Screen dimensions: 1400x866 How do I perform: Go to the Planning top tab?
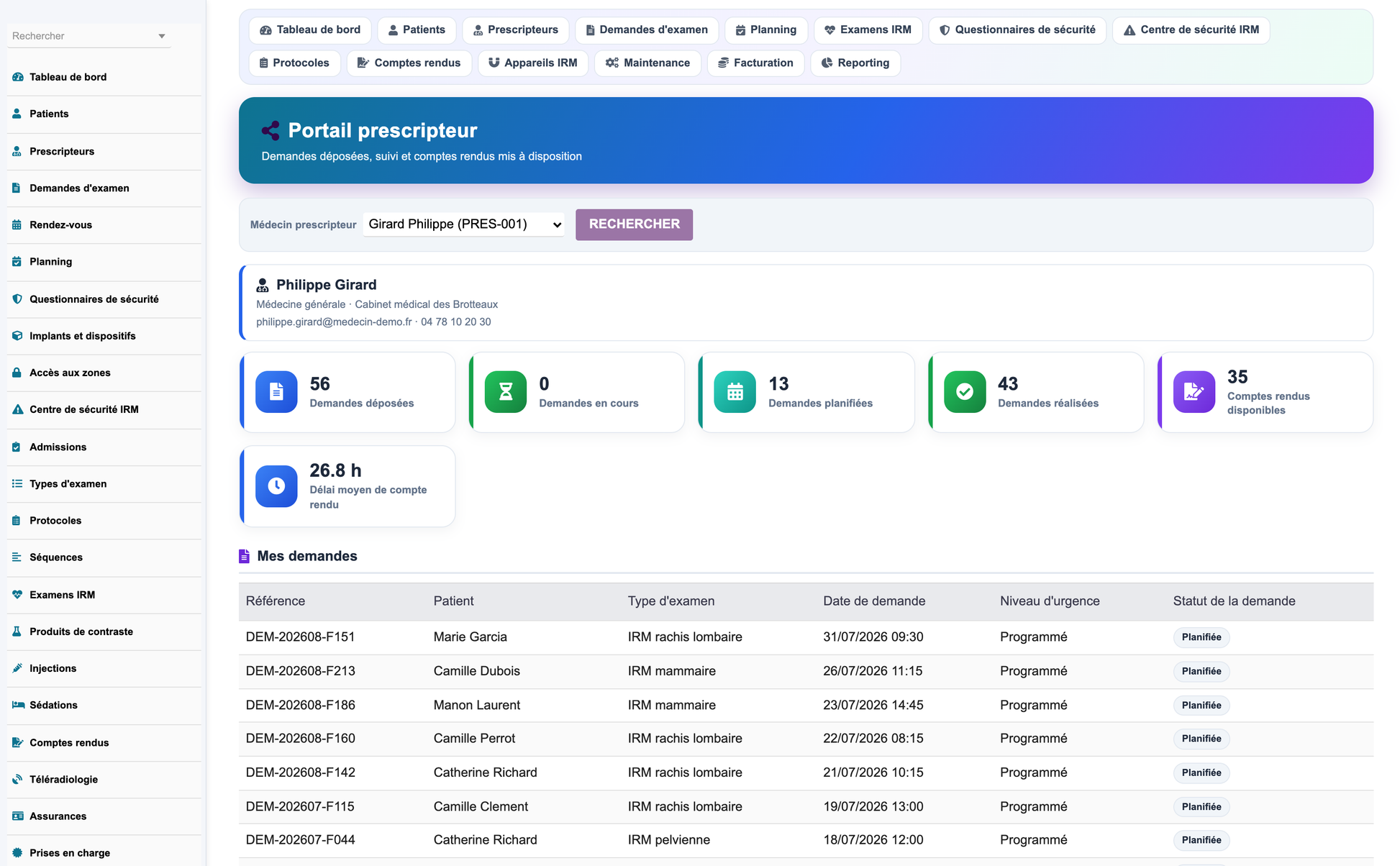(766, 29)
